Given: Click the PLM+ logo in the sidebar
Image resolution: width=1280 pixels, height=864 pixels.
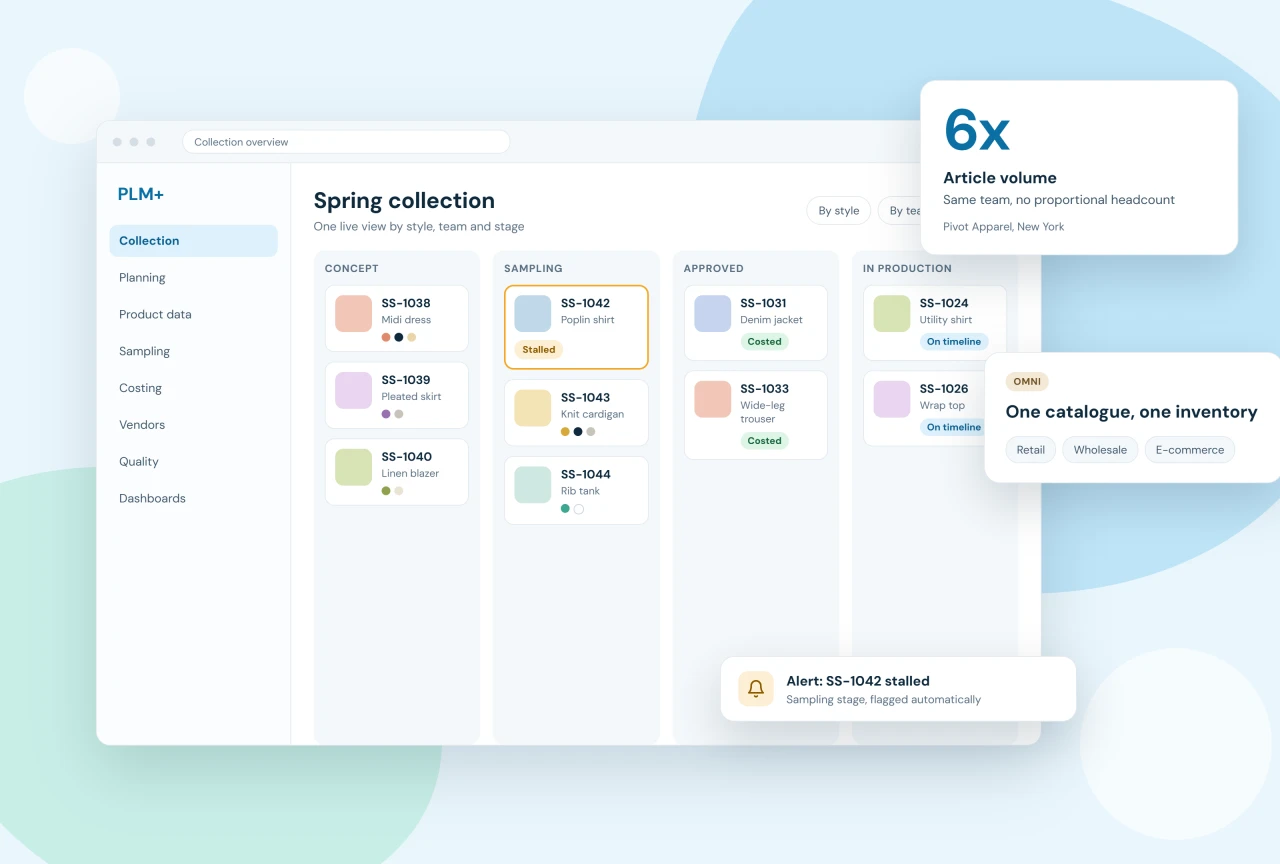Looking at the screenshot, I should tap(141, 194).
